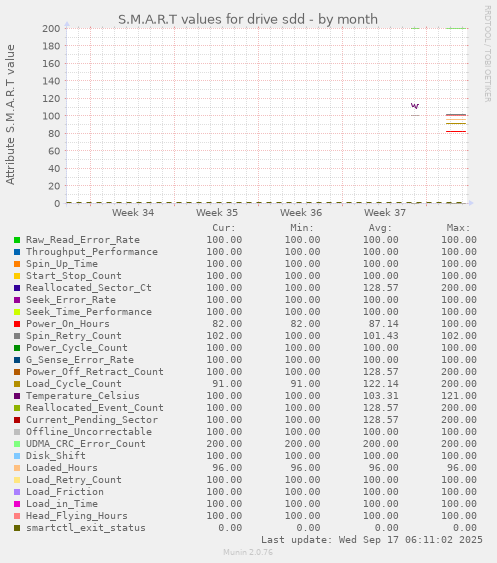
Task: Click the red Power_On_Hours legend swatch
Action: pos(17,324)
